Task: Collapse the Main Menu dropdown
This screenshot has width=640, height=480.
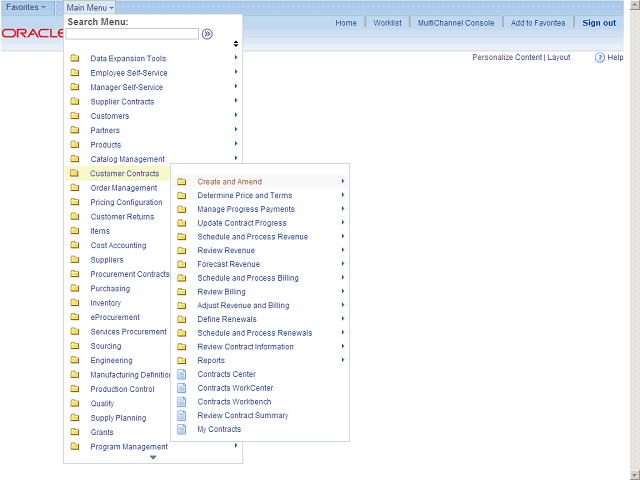Action: 90,7
